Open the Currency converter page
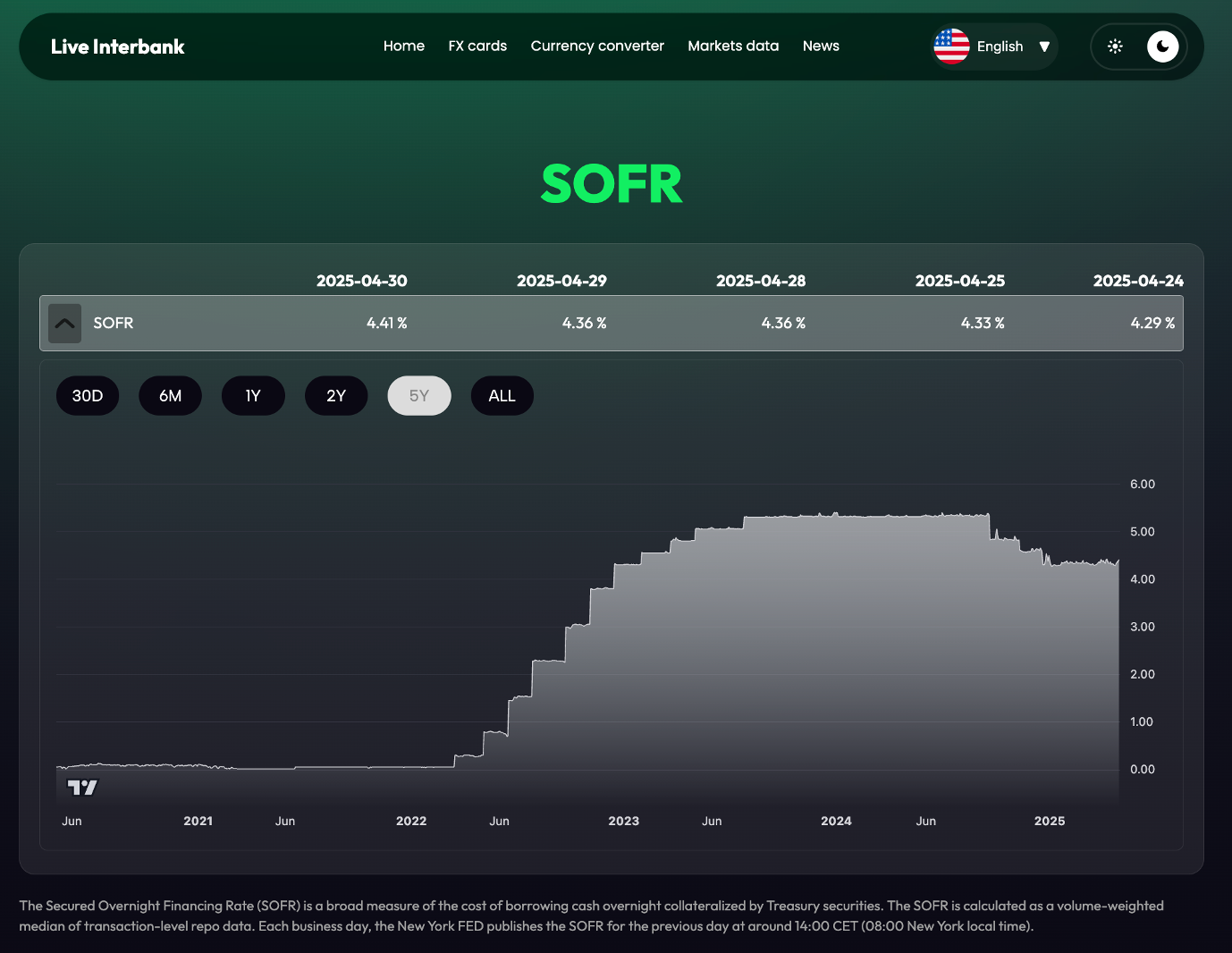 click(597, 46)
